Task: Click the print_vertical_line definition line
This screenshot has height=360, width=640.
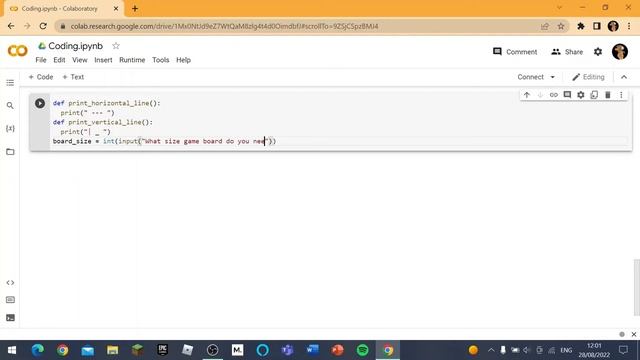Action: tap(102, 122)
